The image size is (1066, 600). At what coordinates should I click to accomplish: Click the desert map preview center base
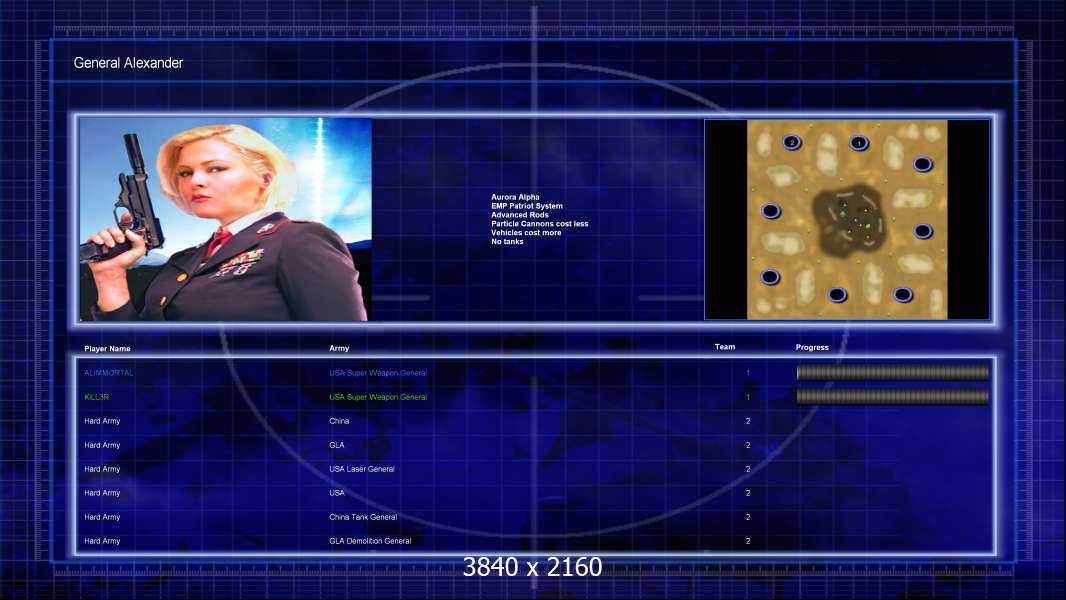pyautogui.click(x=848, y=219)
